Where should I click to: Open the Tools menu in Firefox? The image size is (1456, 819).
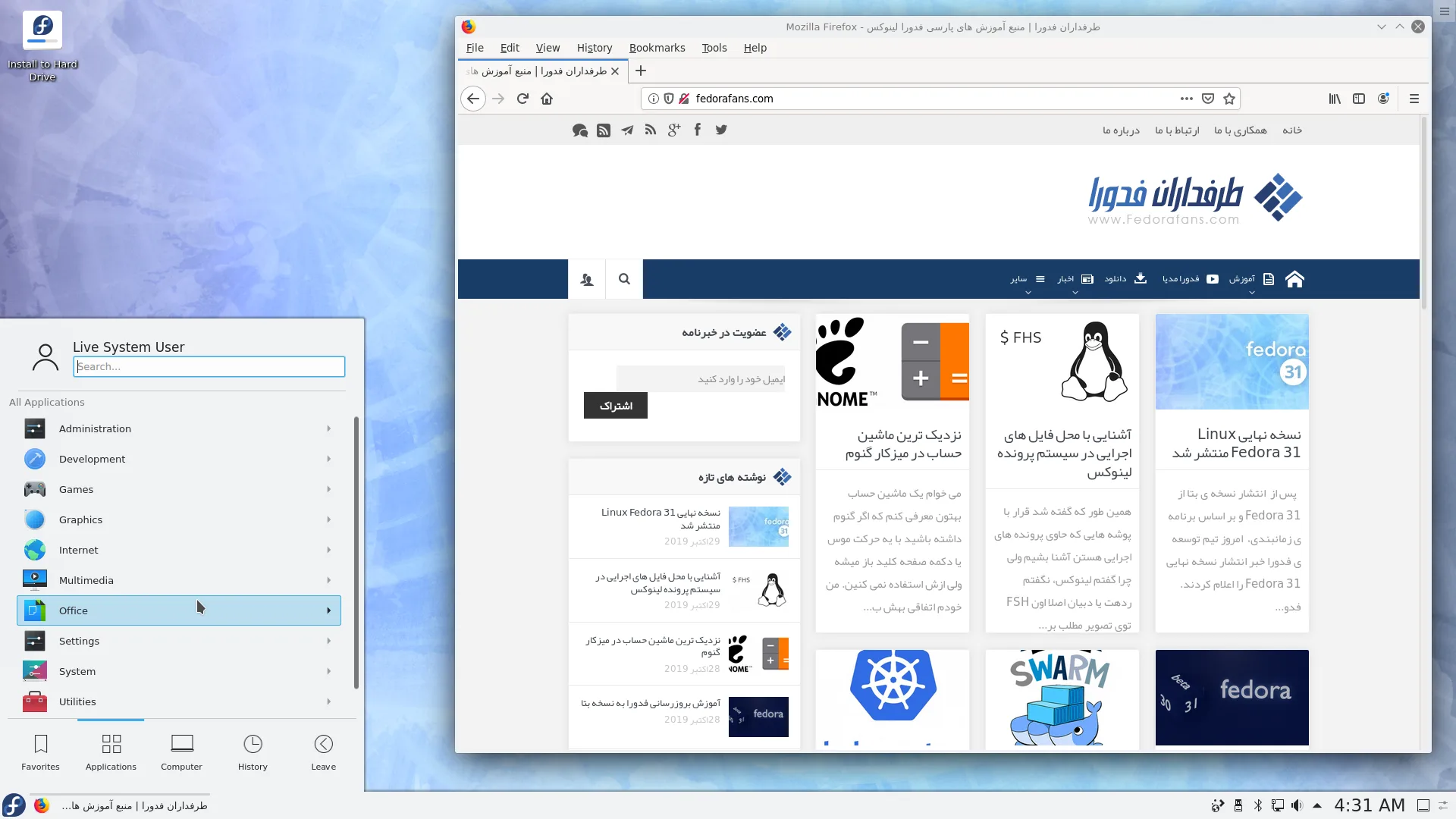714,48
